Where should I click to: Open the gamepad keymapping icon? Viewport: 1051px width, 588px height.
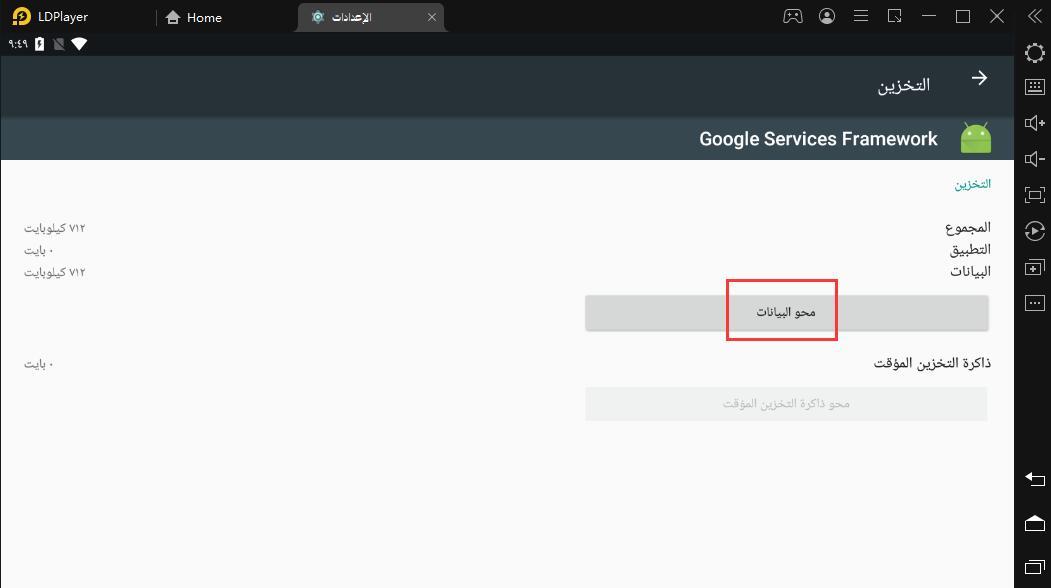(x=793, y=16)
